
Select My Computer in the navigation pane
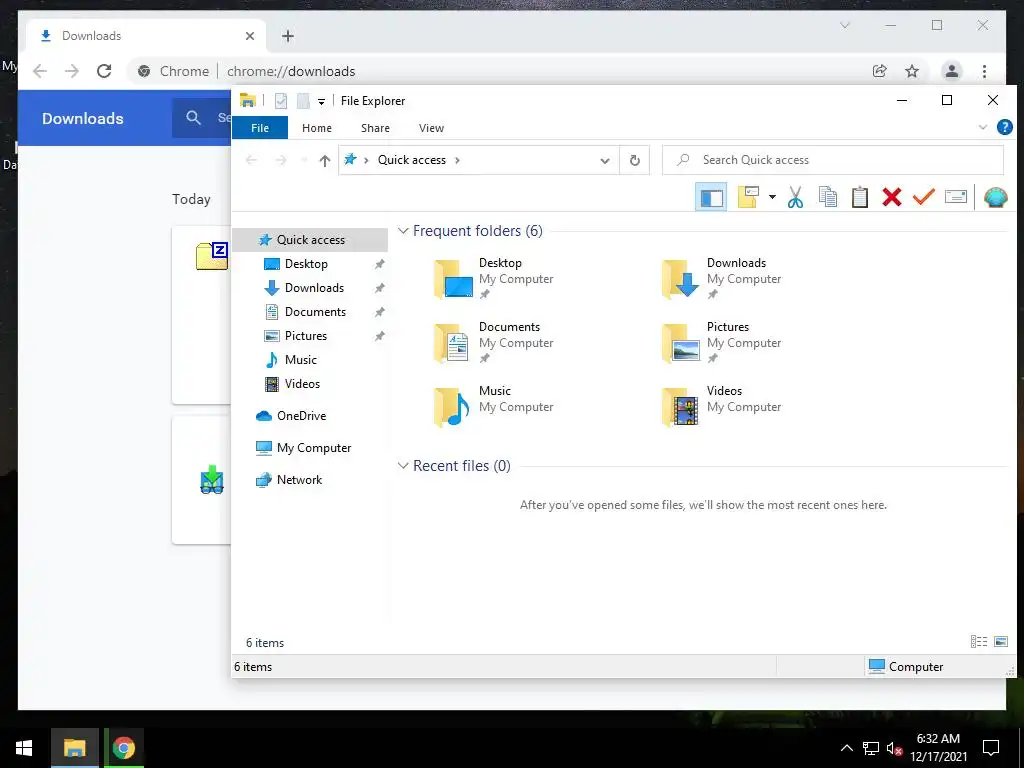[314, 448]
